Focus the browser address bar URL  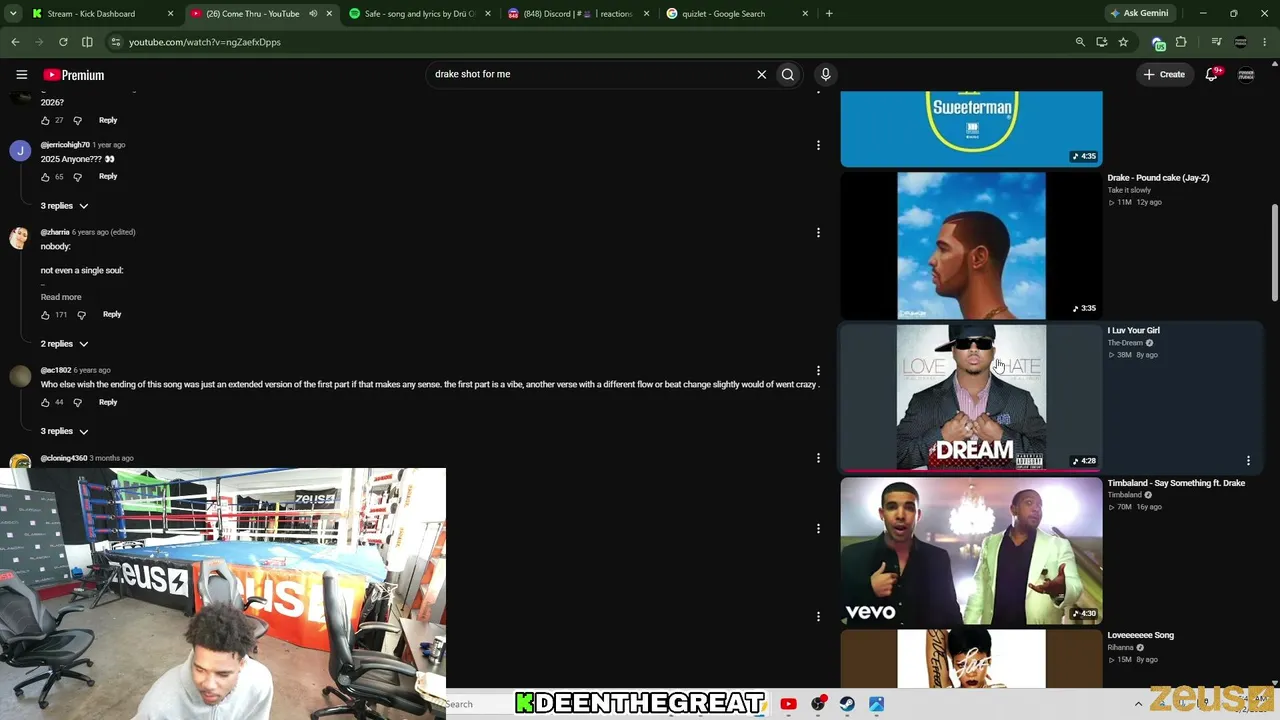(x=205, y=42)
